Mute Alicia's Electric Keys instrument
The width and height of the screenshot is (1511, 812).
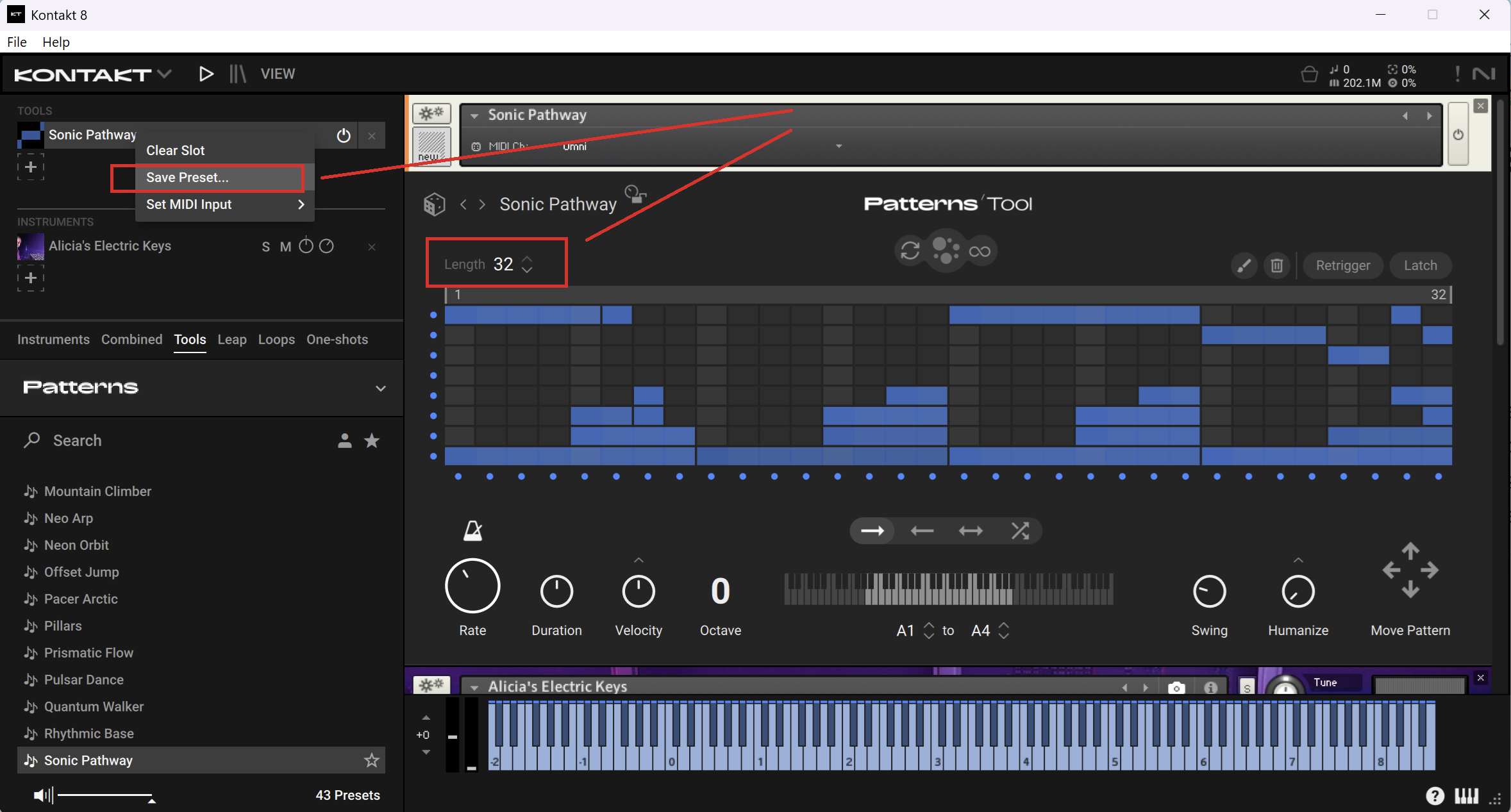[x=285, y=247]
